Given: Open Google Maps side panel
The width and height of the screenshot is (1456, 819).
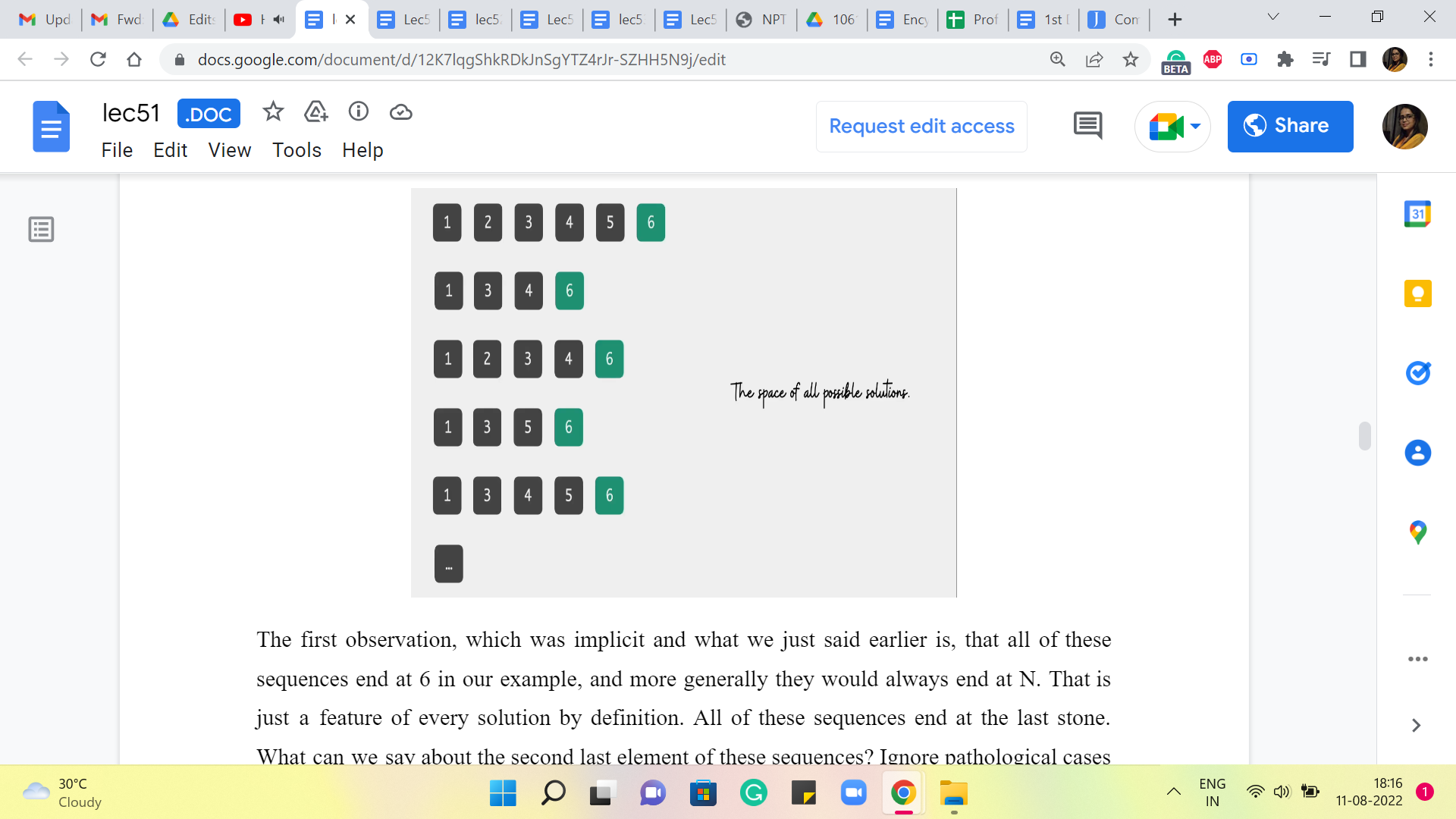Looking at the screenshot, I should pyautogui.click(x=1417, y=532).
